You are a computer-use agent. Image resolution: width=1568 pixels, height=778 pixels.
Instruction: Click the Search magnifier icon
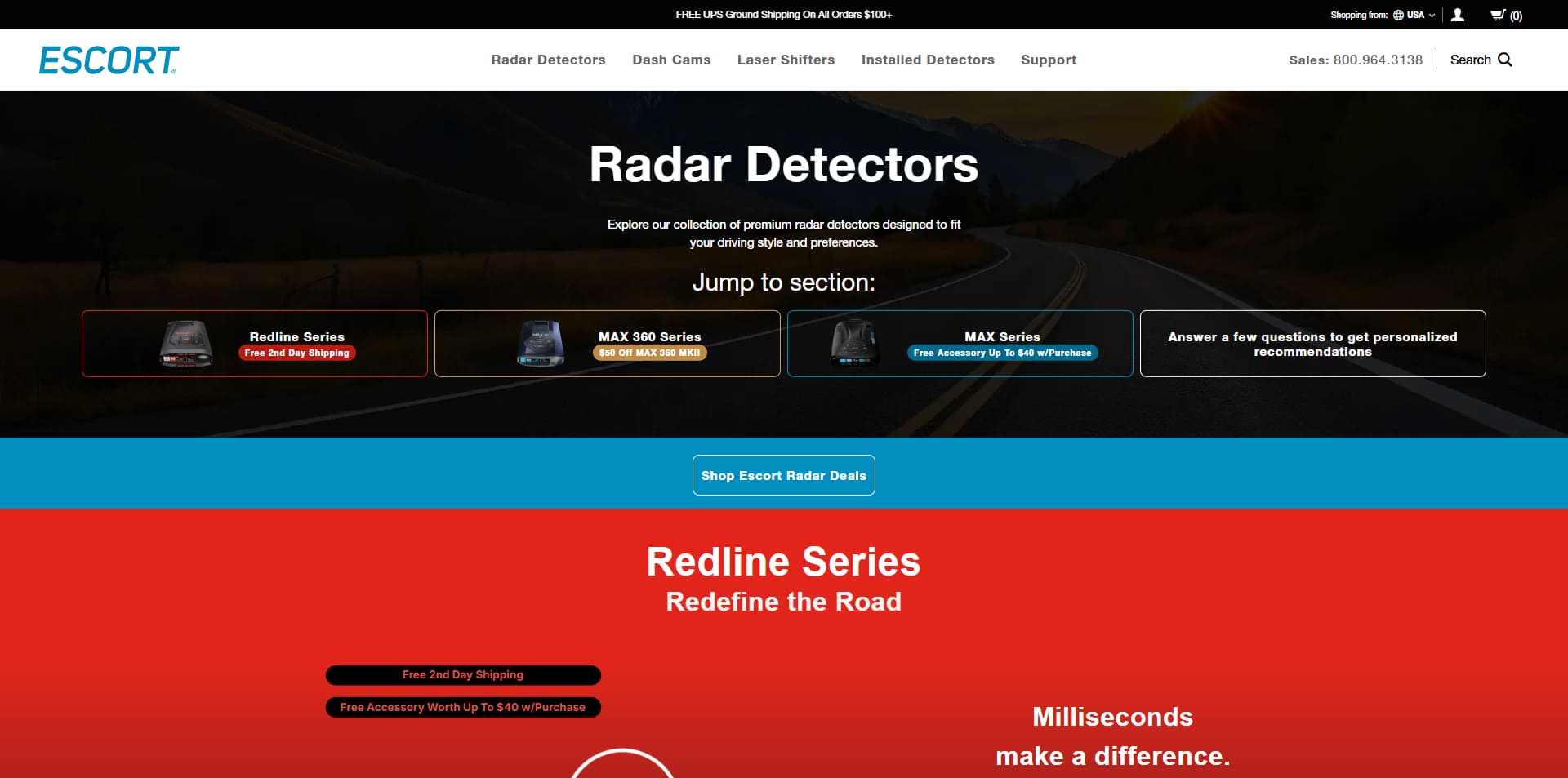tap(1505, 60)
